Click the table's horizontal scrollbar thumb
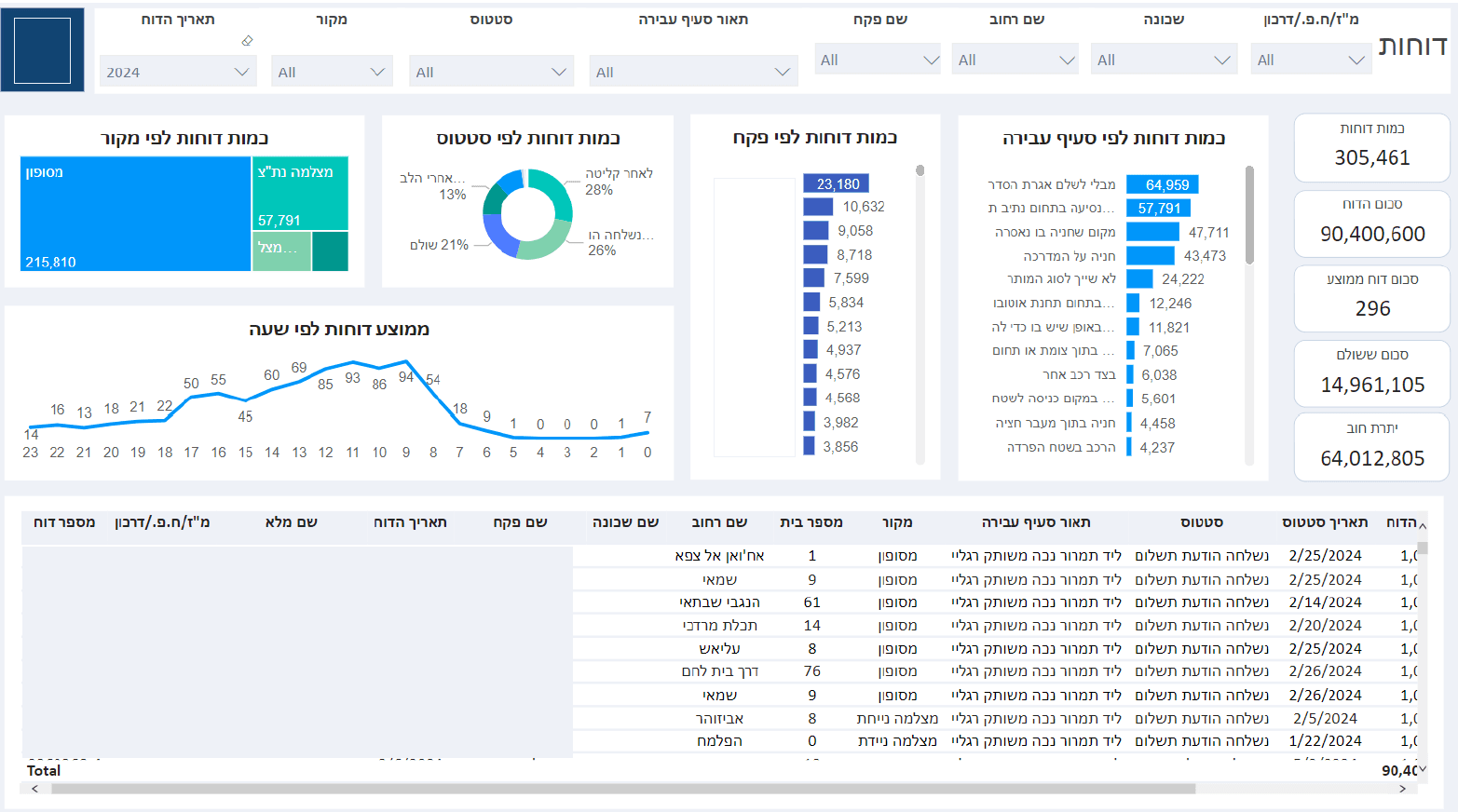The height and width of the screenshot is (812, 1458). click(623, 789)
